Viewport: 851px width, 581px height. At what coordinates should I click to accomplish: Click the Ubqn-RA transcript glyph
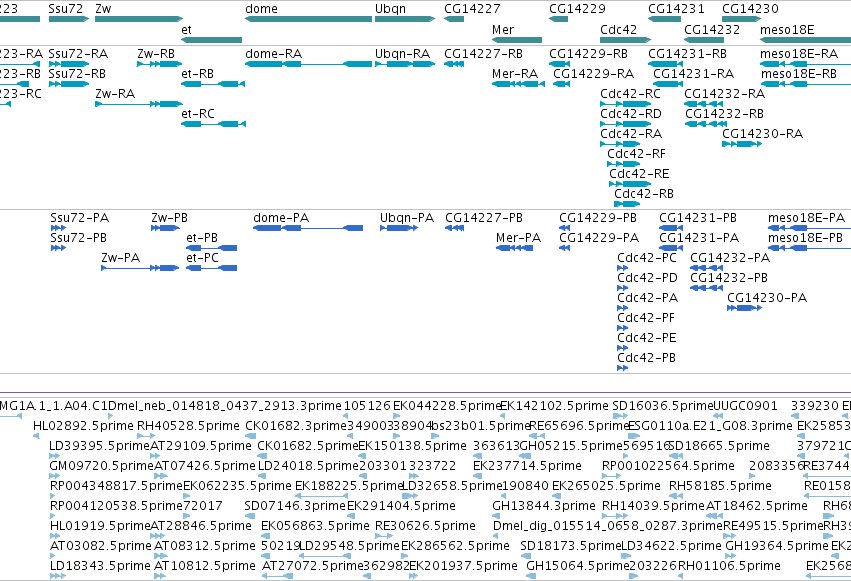[x=405, y=64]
